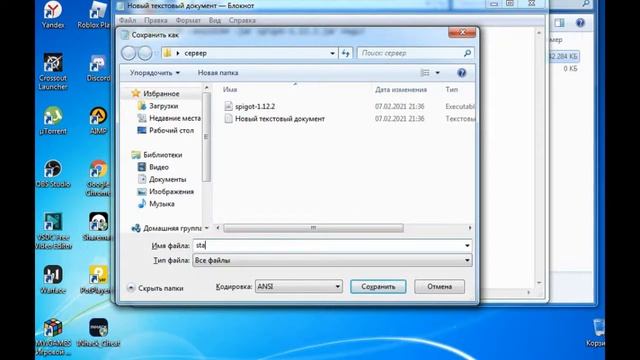Collapse dialog folders with Скрыть папки
This screenshot has height=360, width=640.
click(155, 288)
